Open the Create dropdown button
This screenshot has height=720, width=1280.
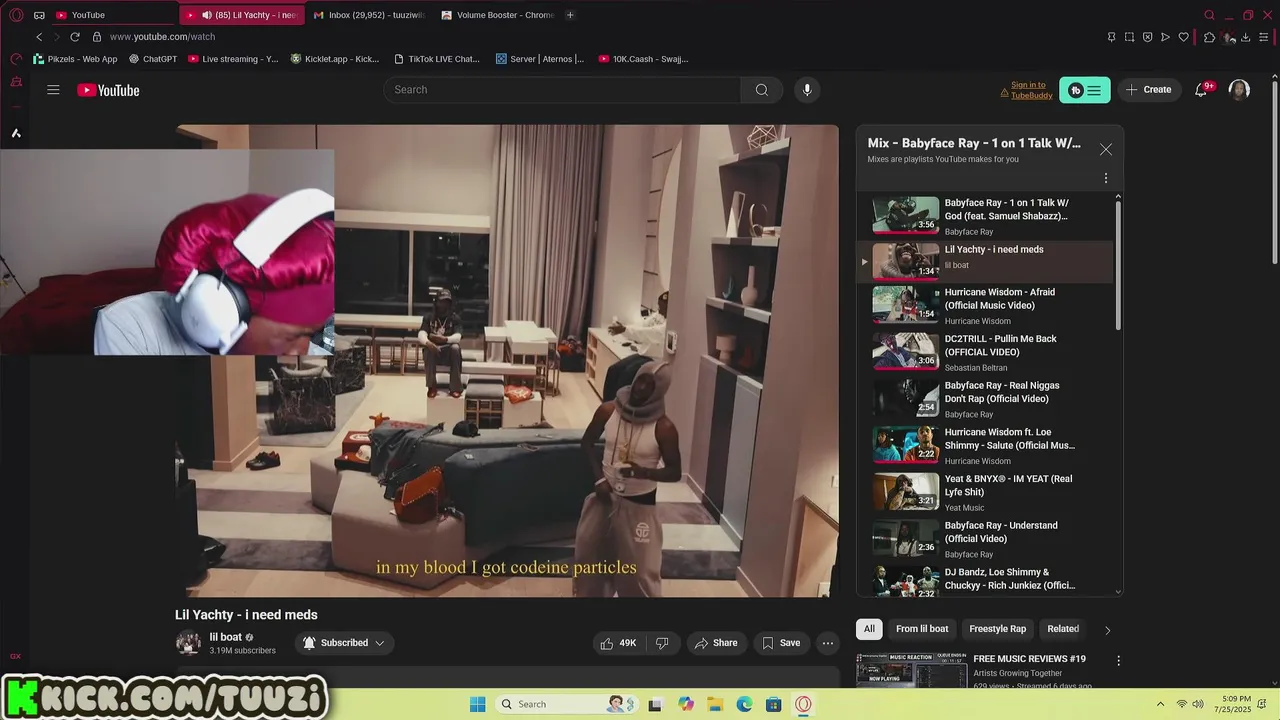tap(1149, 90)
